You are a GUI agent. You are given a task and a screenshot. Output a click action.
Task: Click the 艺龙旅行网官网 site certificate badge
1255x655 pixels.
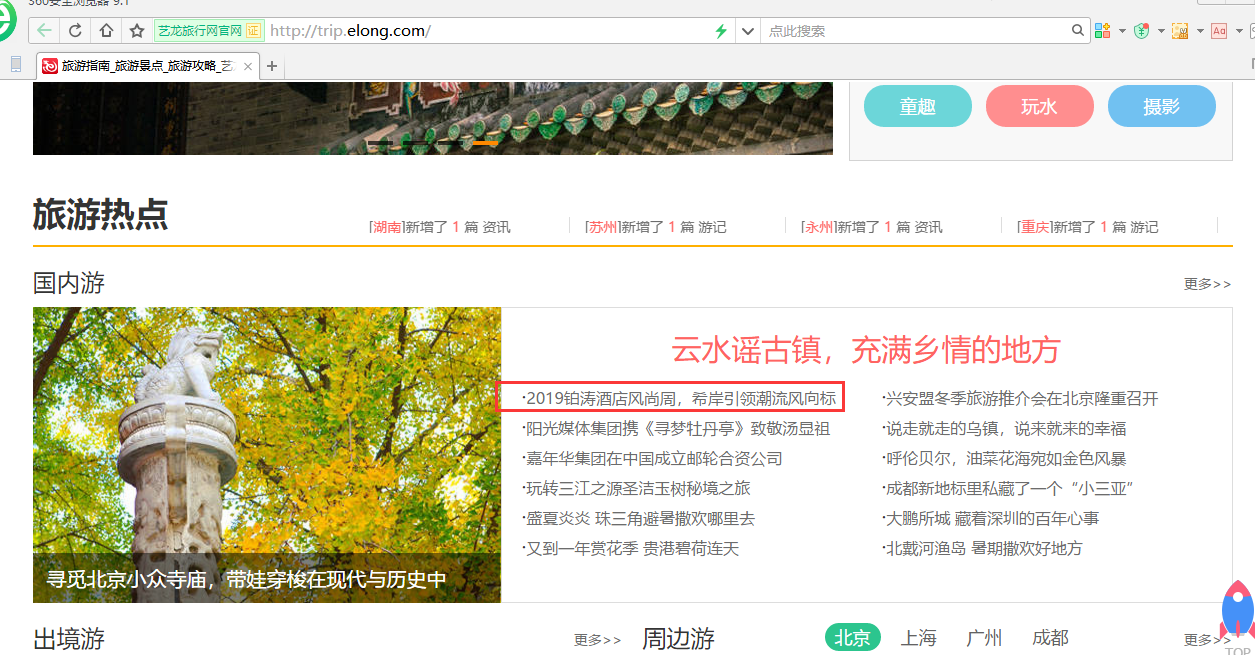coord(208,31)
